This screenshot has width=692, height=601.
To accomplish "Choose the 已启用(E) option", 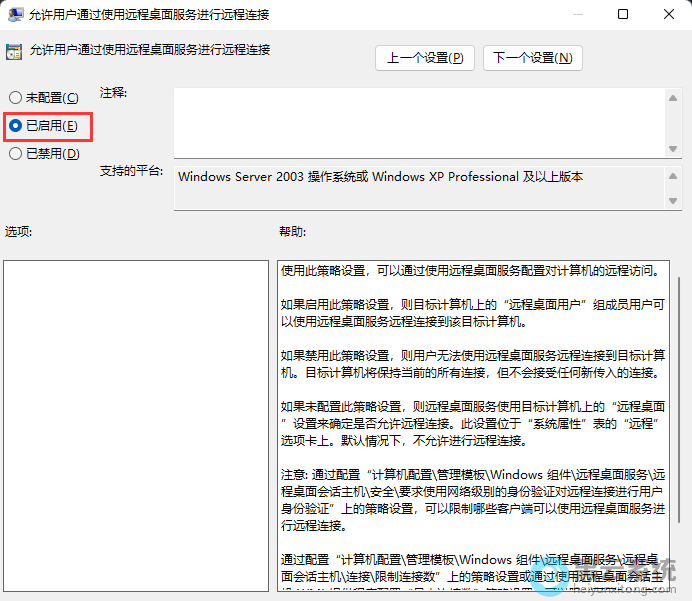I will coord(15,126).
